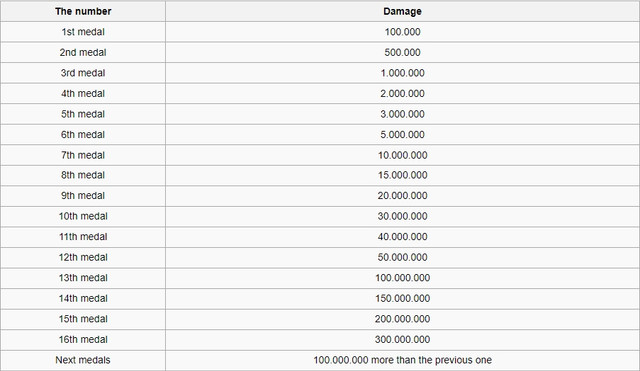Screen dimensions: 640x371
Task: Click the damage value 150.000.000
Action: 402,298
